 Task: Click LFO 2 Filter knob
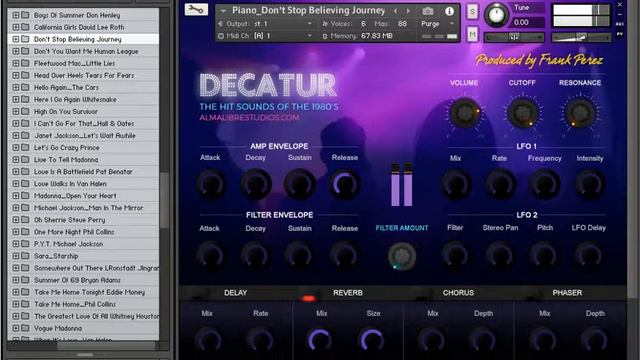click(x=456, y=256)
